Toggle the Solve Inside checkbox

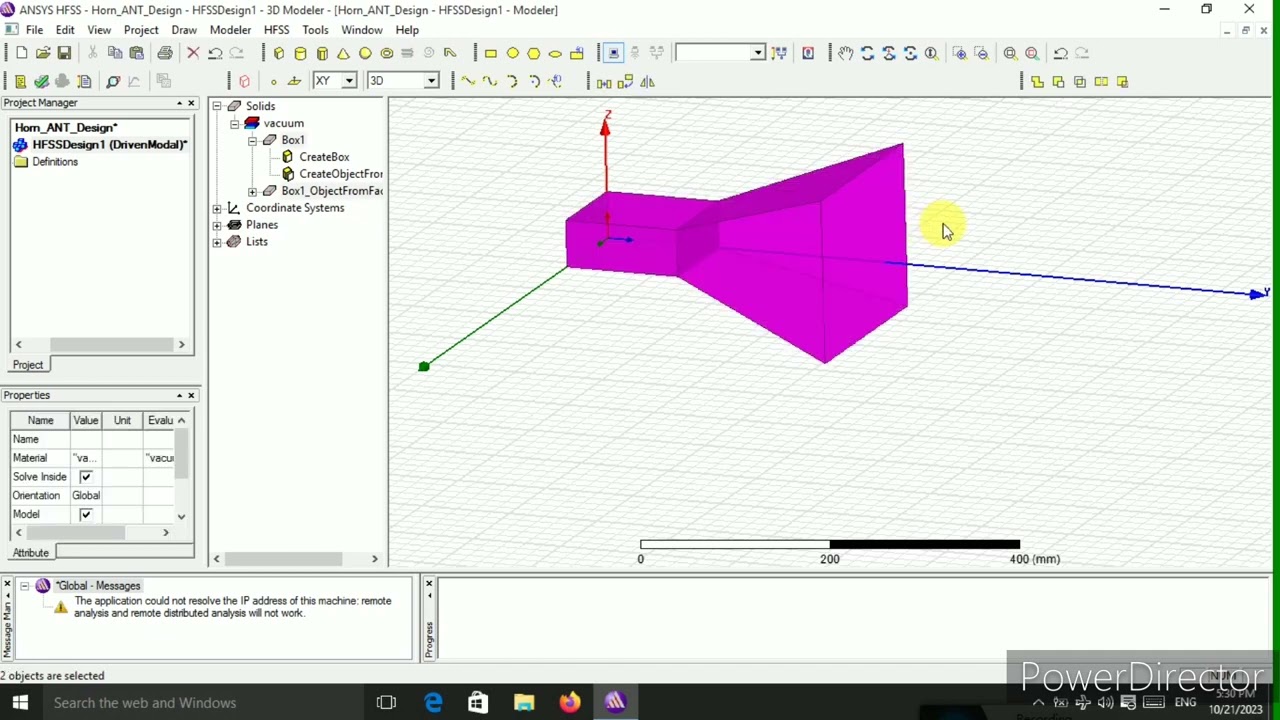[x=85, y=477]
